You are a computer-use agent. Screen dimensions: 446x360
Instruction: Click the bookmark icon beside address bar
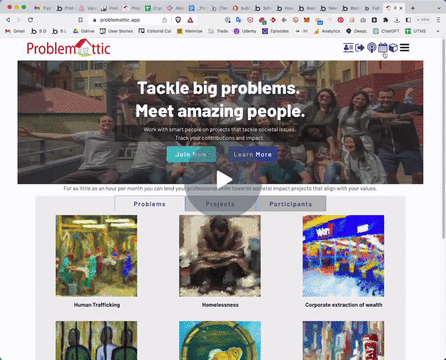pyautogui.click(x=80, y=20)
